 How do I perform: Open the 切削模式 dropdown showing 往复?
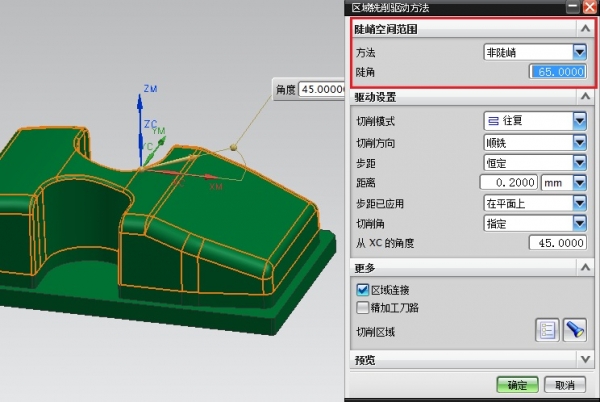pyautogui.click(x=535, y=121)
